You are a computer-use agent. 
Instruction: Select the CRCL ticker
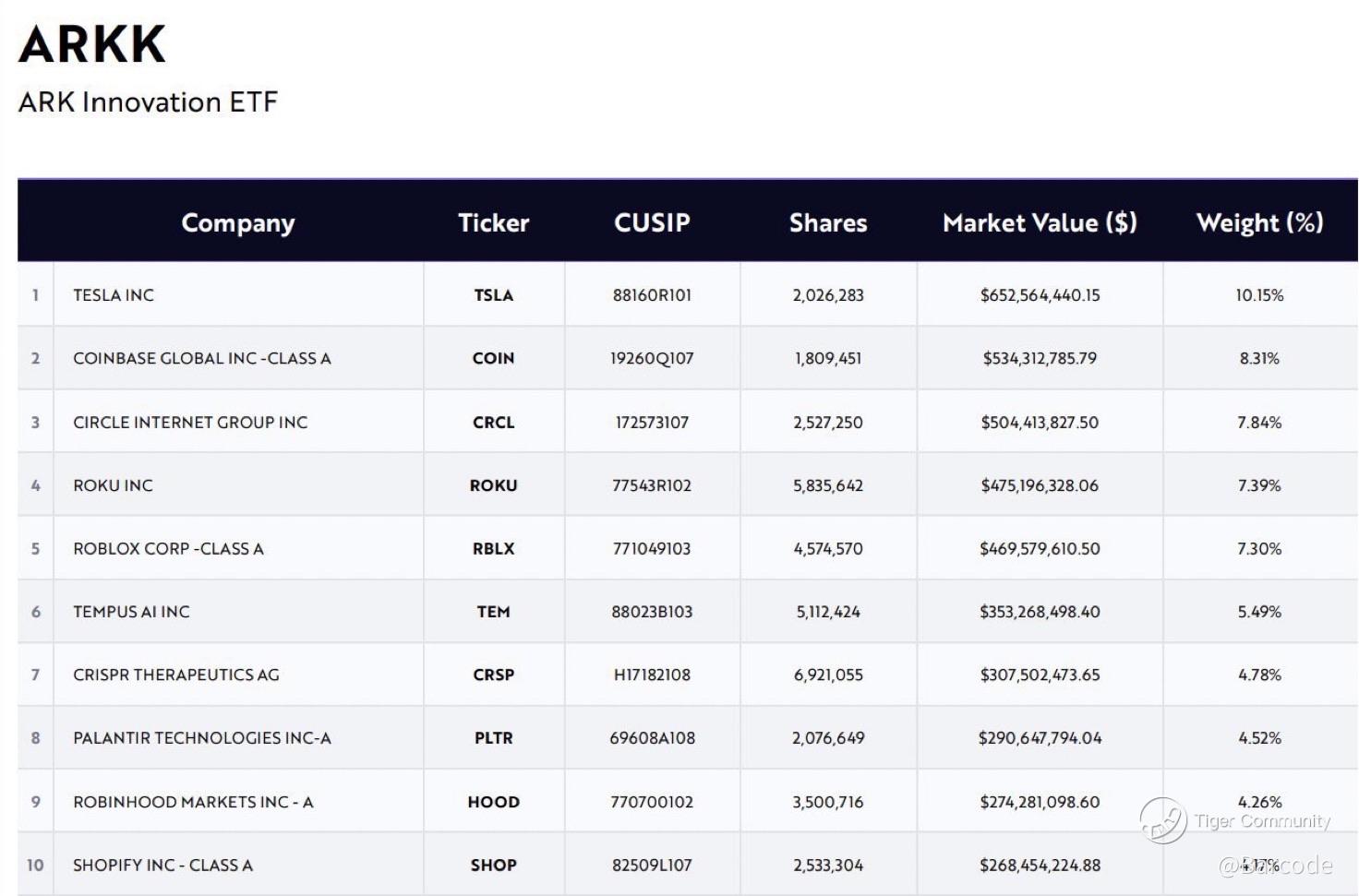493,423
